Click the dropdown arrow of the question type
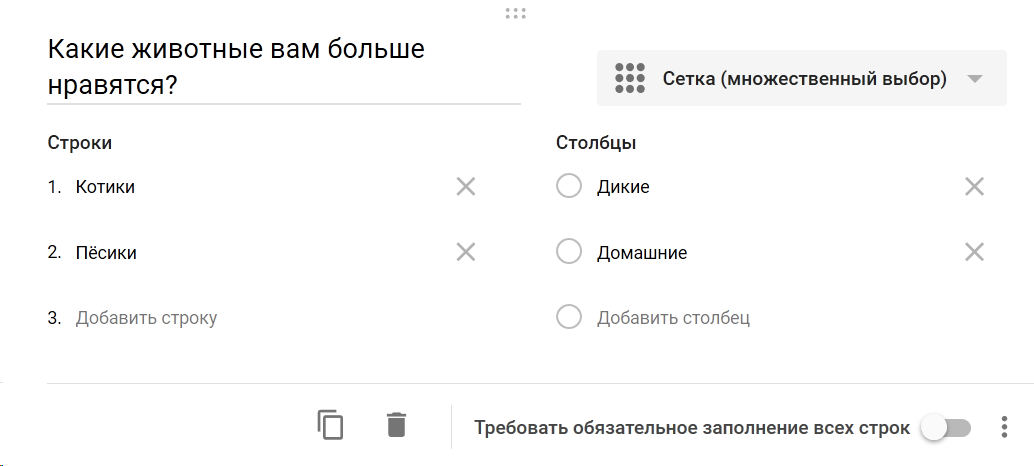The width and height of the screenshot is (1034, 466). (x=974, y=79)
